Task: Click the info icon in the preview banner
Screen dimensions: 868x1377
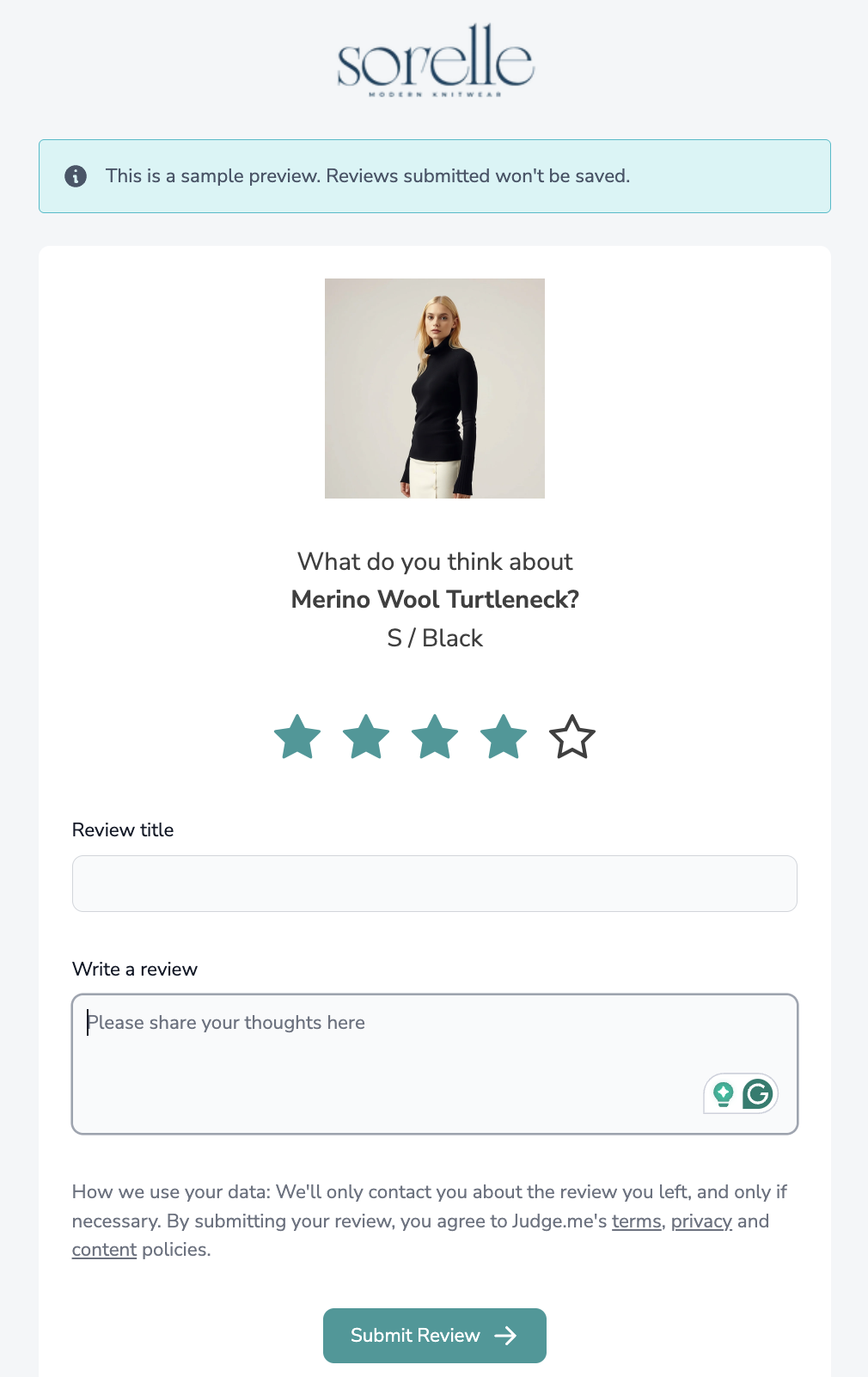Action: [76, 176]
